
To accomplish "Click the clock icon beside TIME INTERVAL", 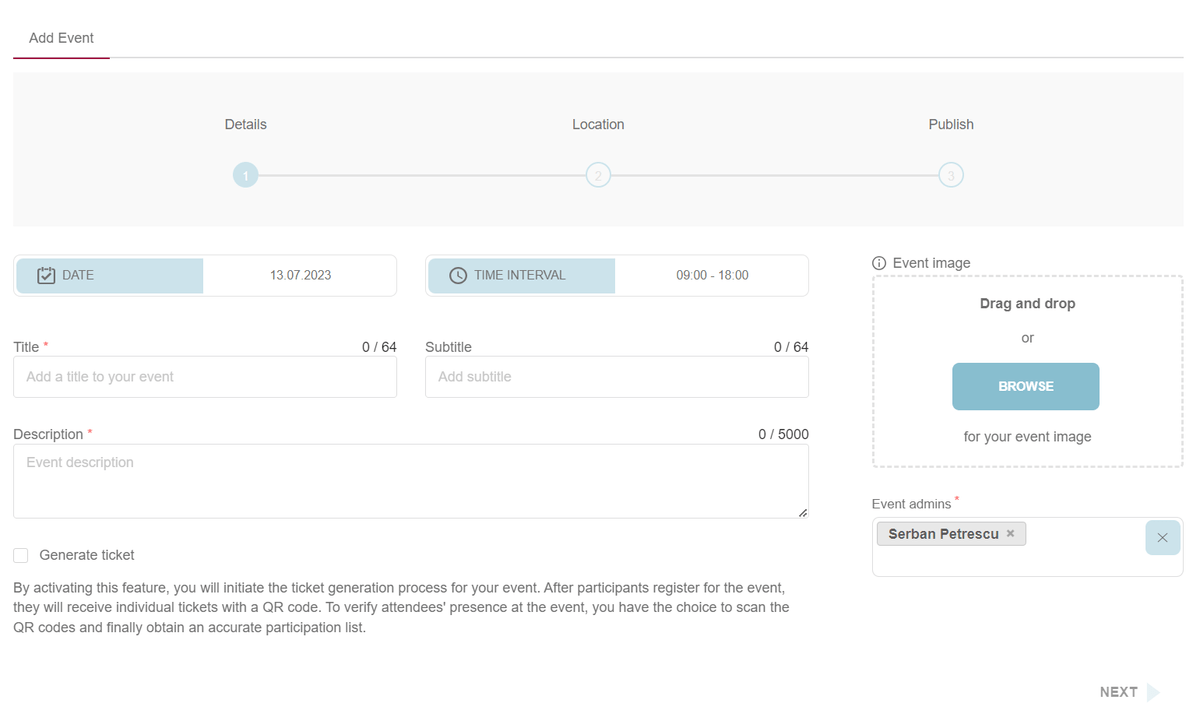I will coord(458,275).
